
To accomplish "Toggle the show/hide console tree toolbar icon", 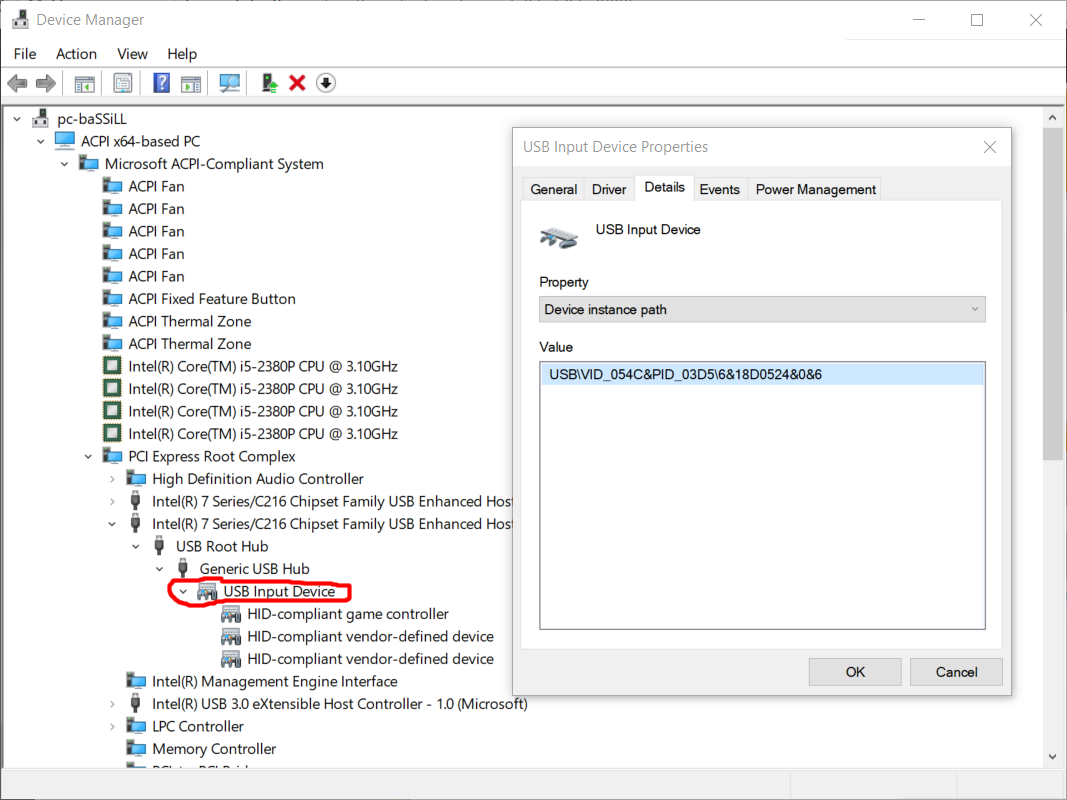I will coord(84,84).
